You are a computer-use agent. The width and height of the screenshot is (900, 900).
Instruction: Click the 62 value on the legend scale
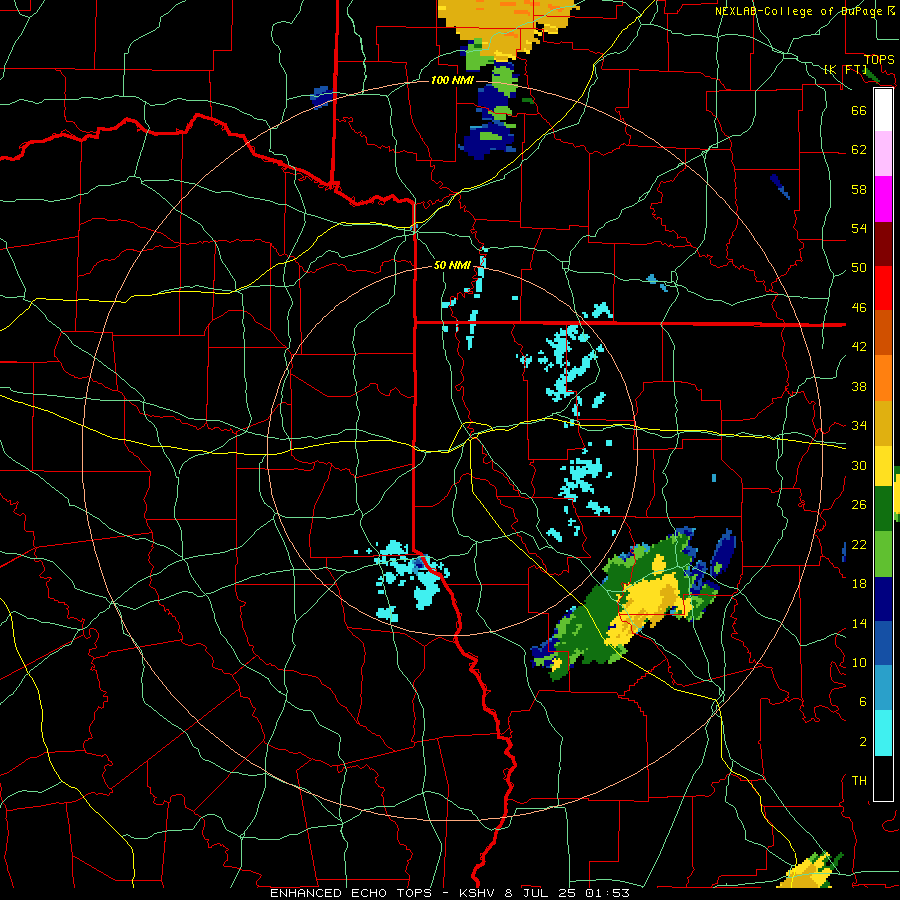click(859, 150)
